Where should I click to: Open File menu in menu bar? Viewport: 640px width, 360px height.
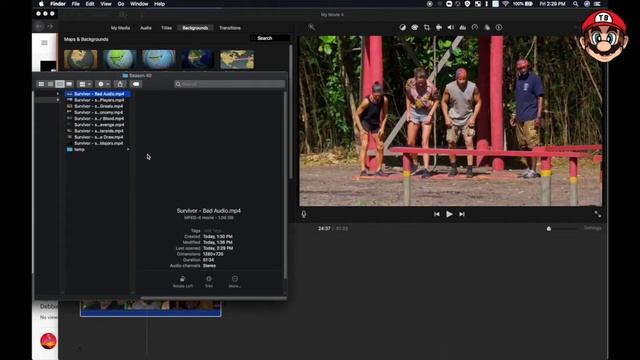[x=76, y=4]
